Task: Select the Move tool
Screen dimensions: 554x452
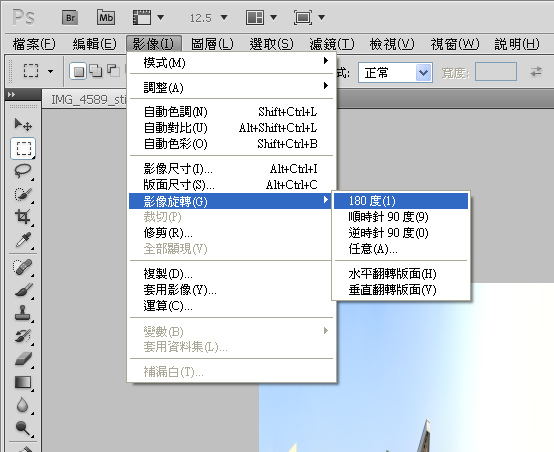Action: click(x=23, y=124)
